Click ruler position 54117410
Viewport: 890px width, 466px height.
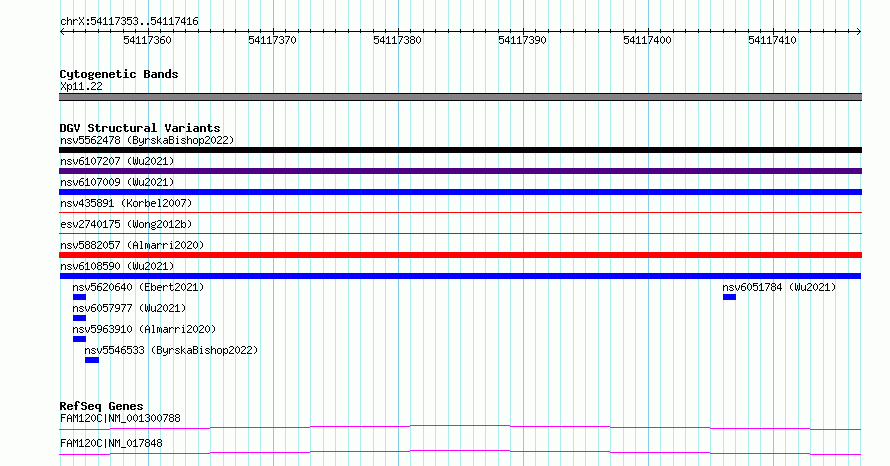click(x=772, y=40)
